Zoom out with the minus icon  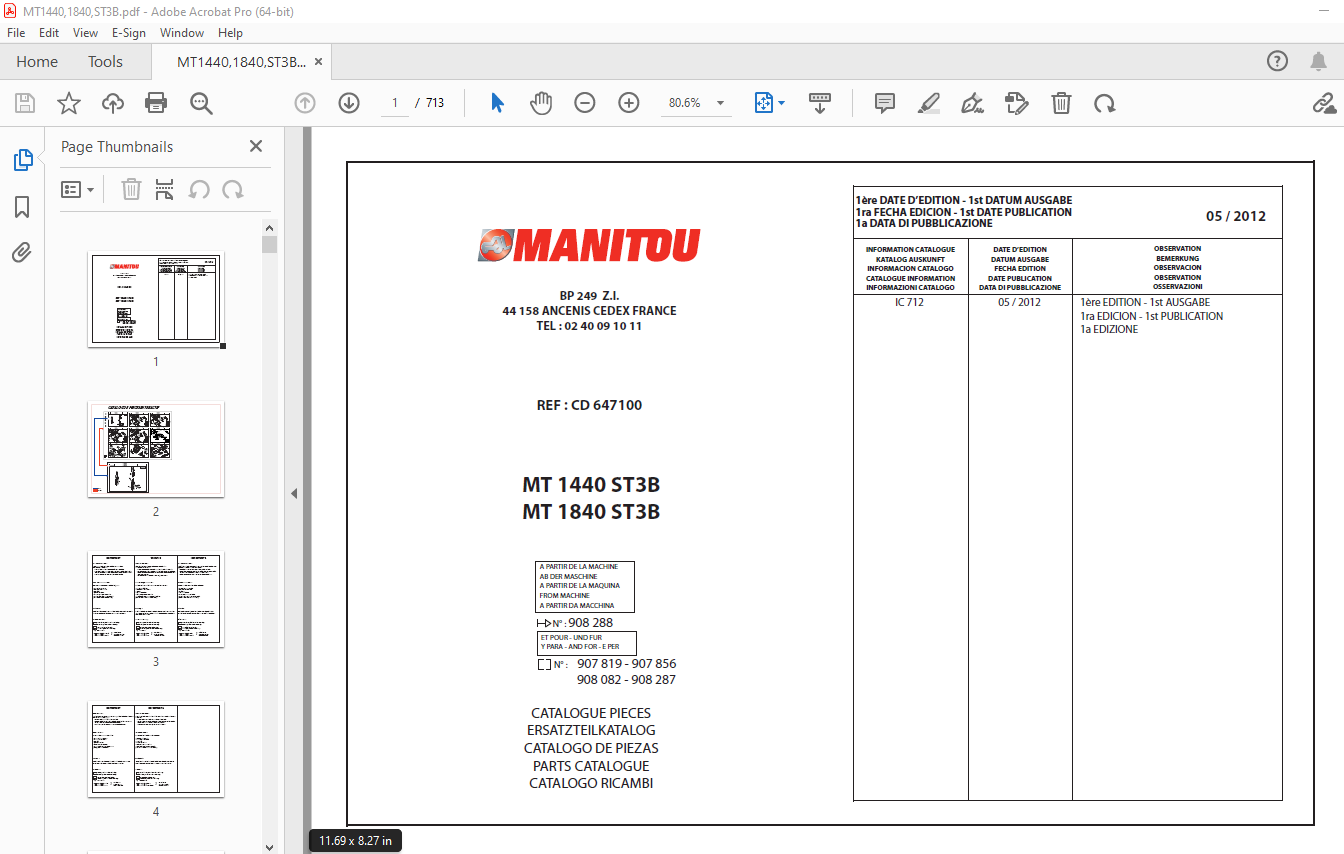pos(585,103)
